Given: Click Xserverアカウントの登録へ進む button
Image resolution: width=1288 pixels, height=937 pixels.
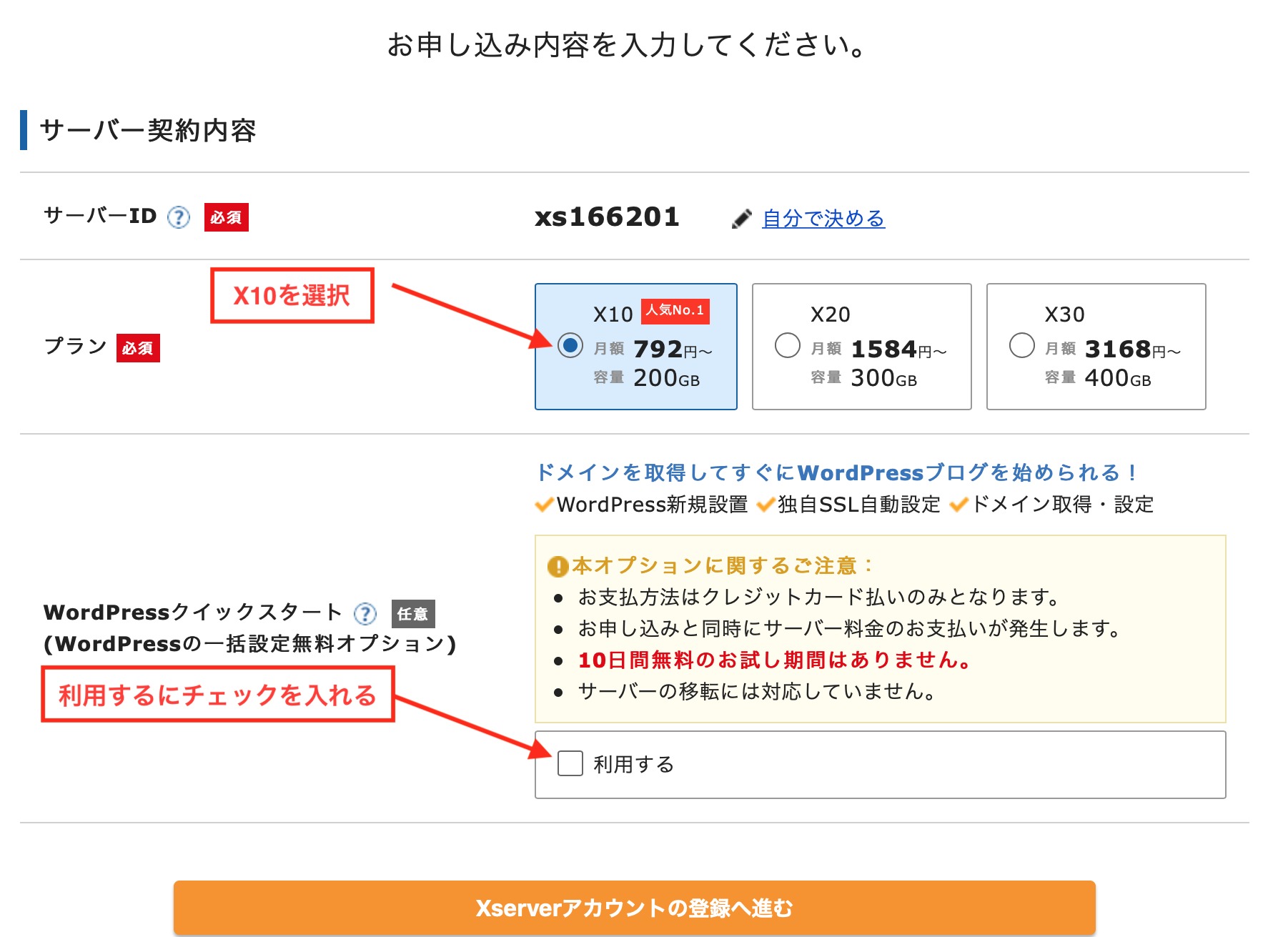Looking at the screenshot, I should pyautogui.click(x=635, y=908).
